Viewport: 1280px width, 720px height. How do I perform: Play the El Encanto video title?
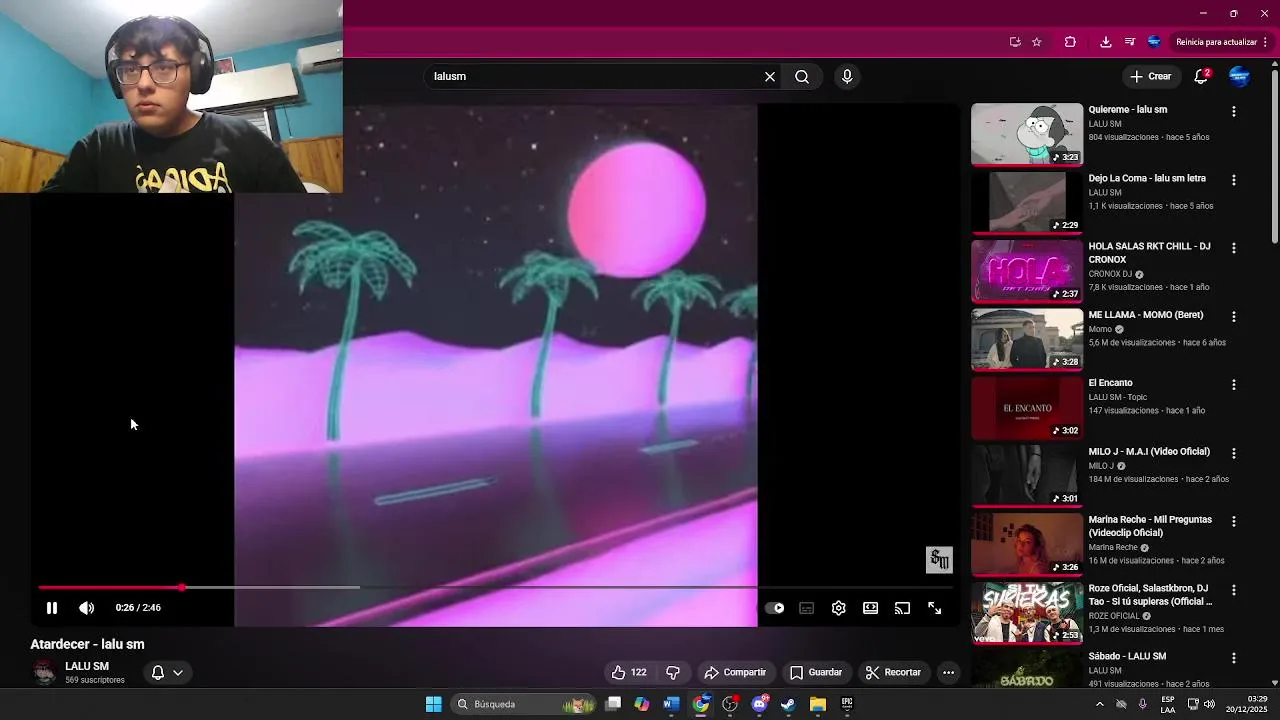pyautogui.click(x=1110, y=383)
